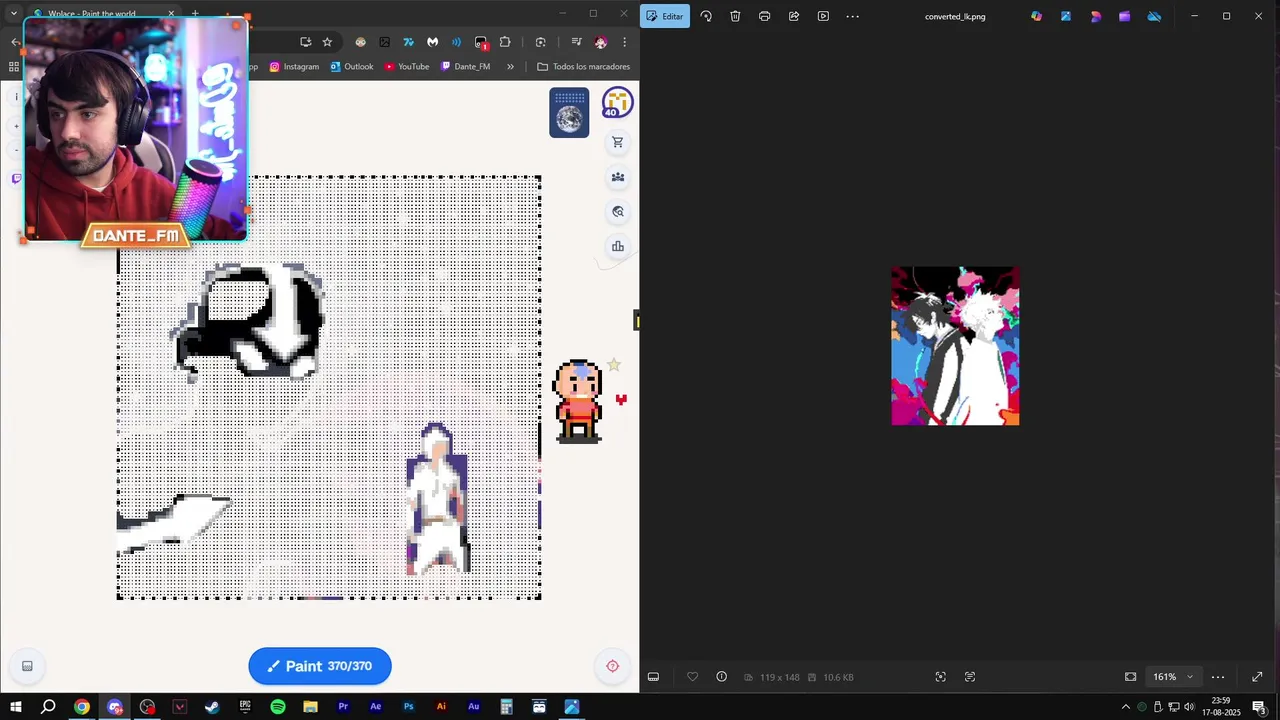The height and width of the screenshot is (720, 1280).
Task: Click install app icon in Chrome address bar
Action: (305, 42)
